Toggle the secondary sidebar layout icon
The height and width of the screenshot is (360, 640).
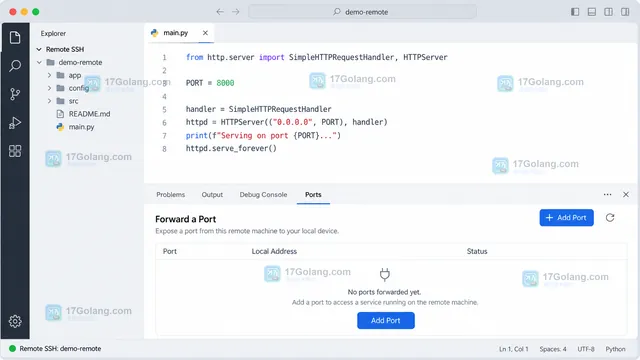pos(625,12)
